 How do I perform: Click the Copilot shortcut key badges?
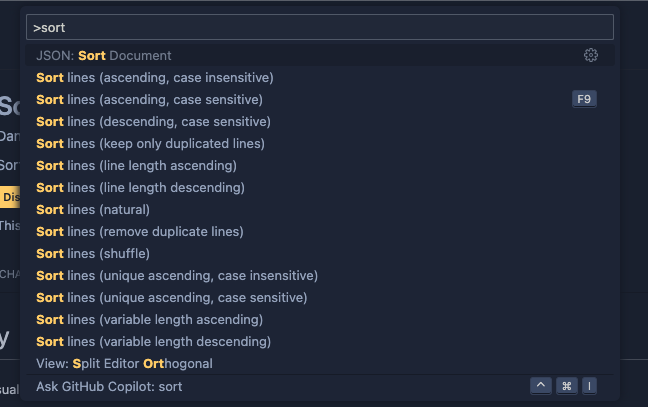pos(564,386)
